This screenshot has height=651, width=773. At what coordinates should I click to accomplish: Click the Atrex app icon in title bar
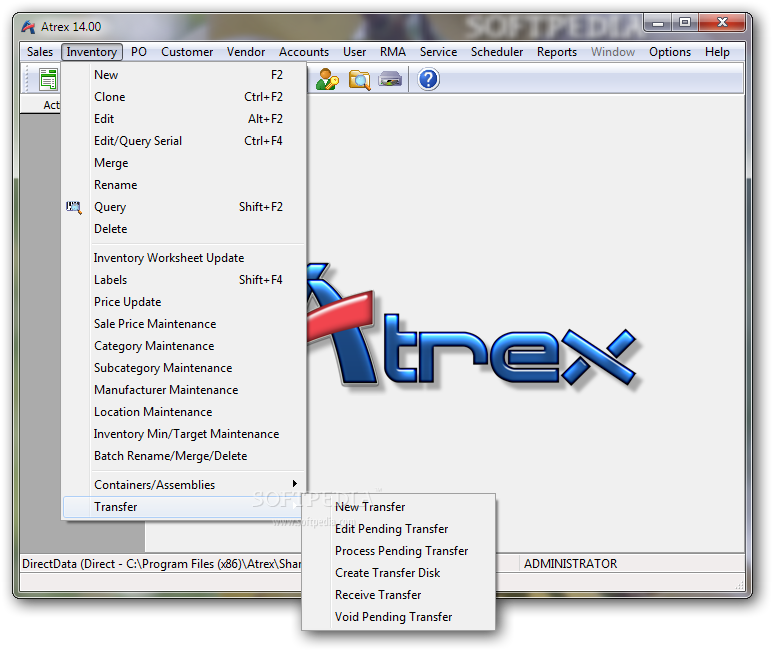click(28, 27)
